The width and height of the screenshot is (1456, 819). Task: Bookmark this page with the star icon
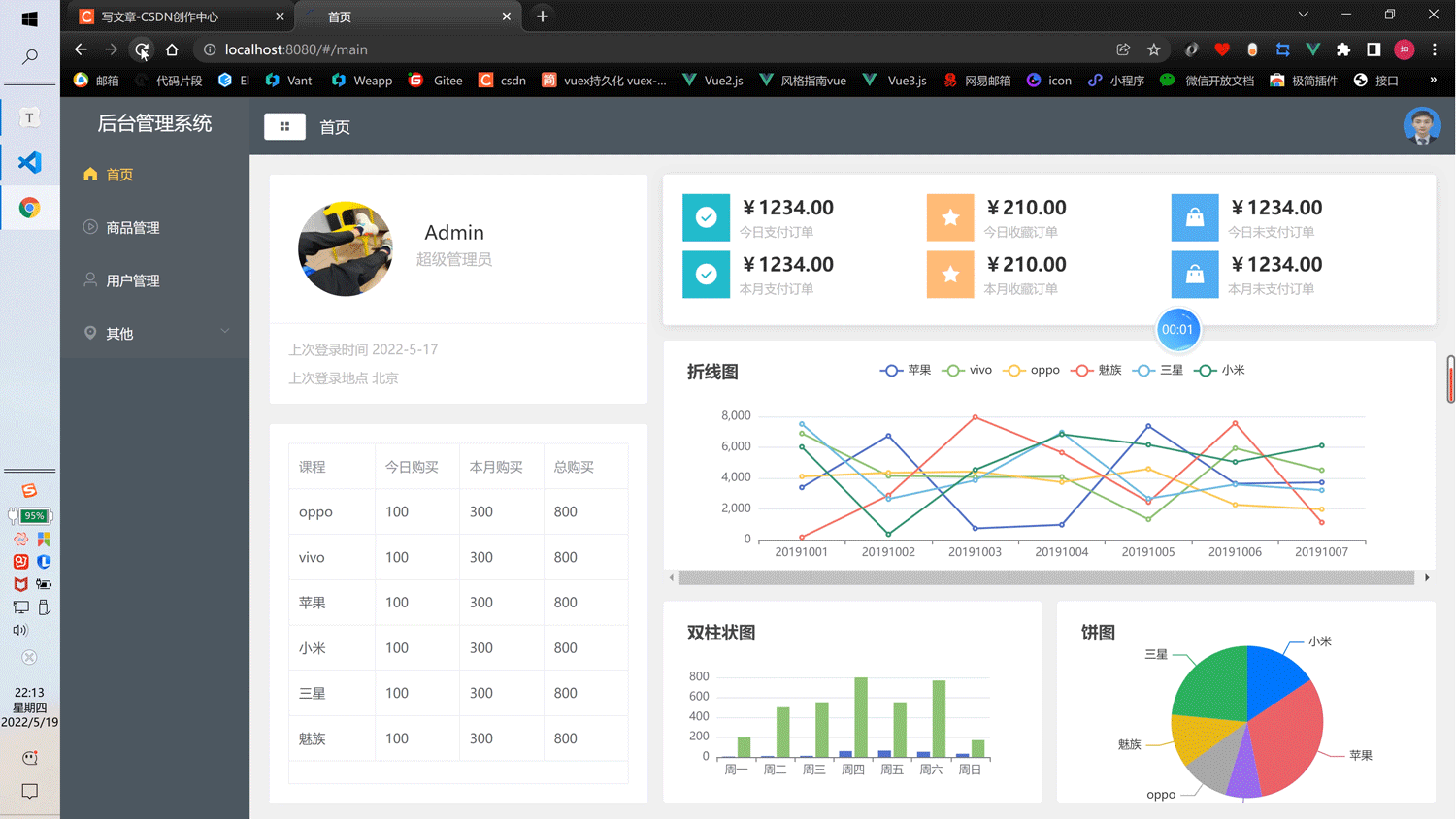point(1154,49)
